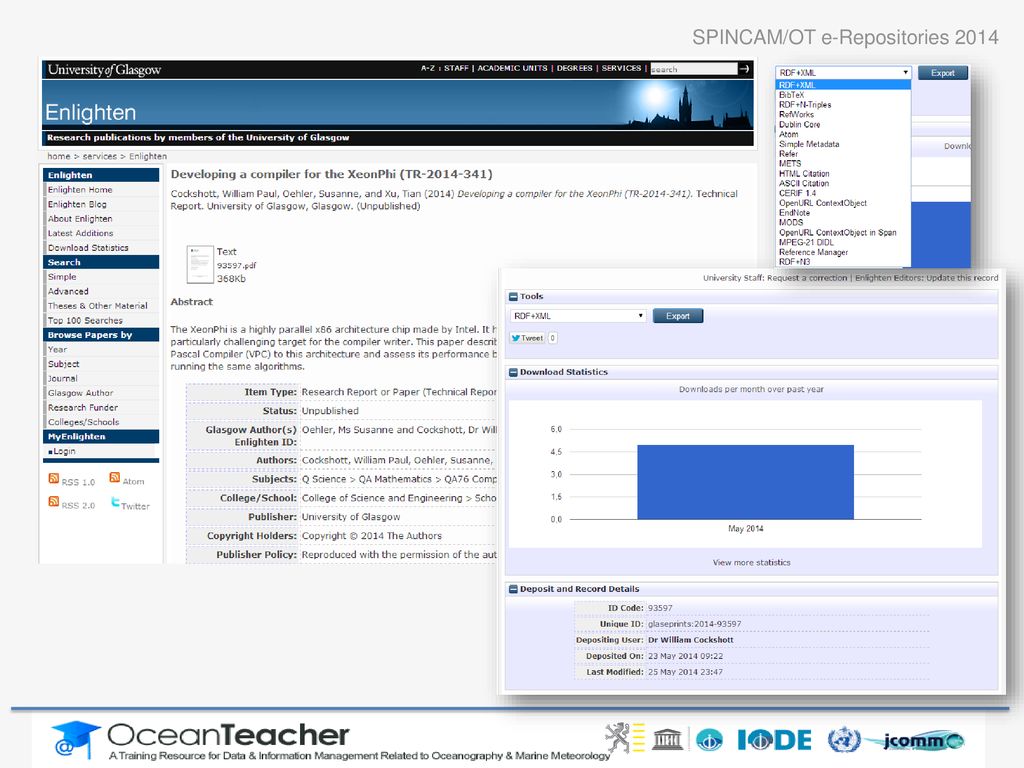Click the OceanTeacher graduation cap logo
Viewport: 1024px width, 768px height.
pos(75,740)
